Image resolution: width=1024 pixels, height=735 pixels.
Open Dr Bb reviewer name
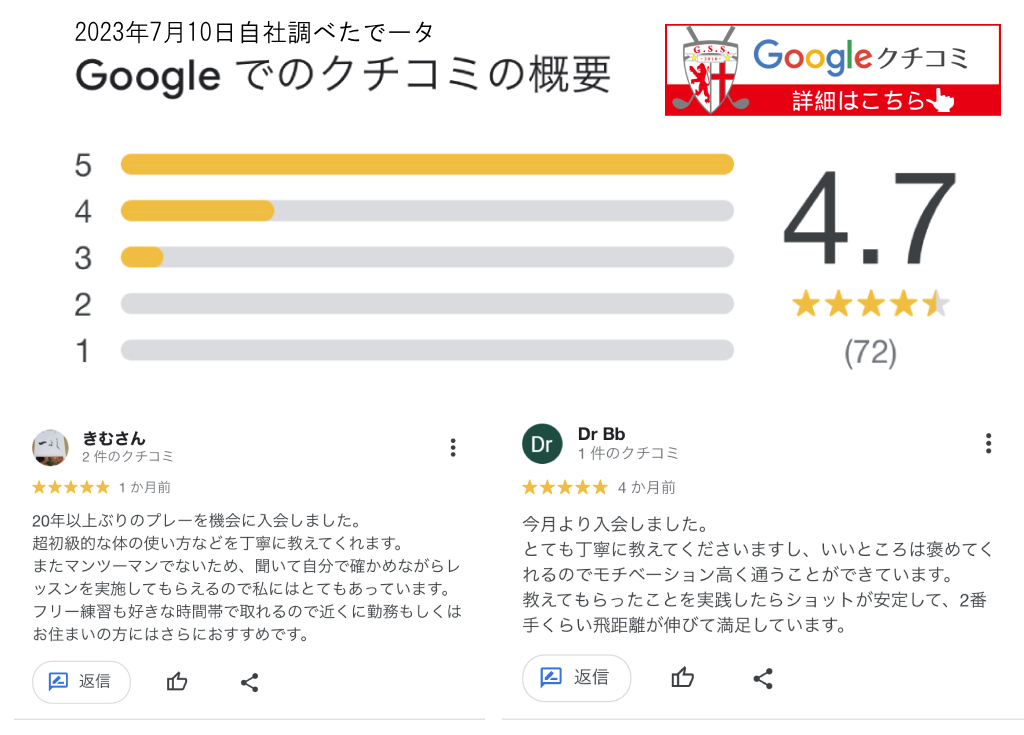coord(602,434)
